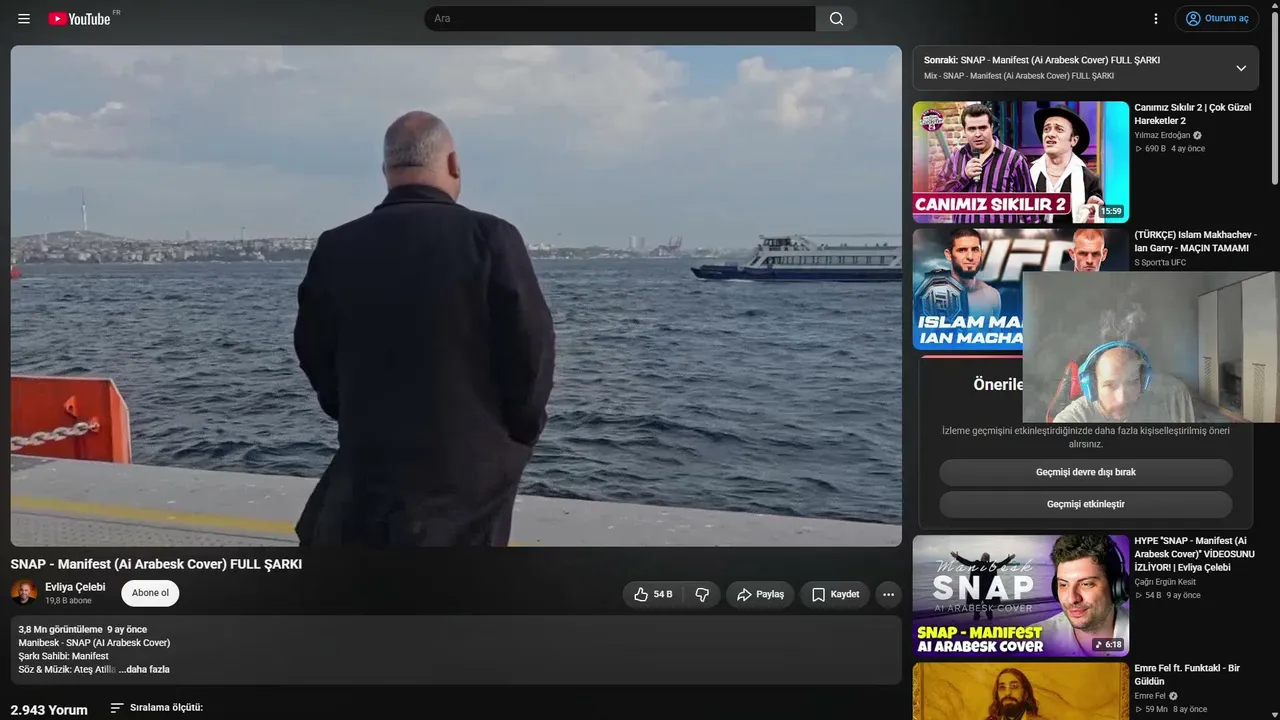Viewport: 1280px width, 720px height.
Task: Open the three-dot settings menu in header
Action: 1156,19
